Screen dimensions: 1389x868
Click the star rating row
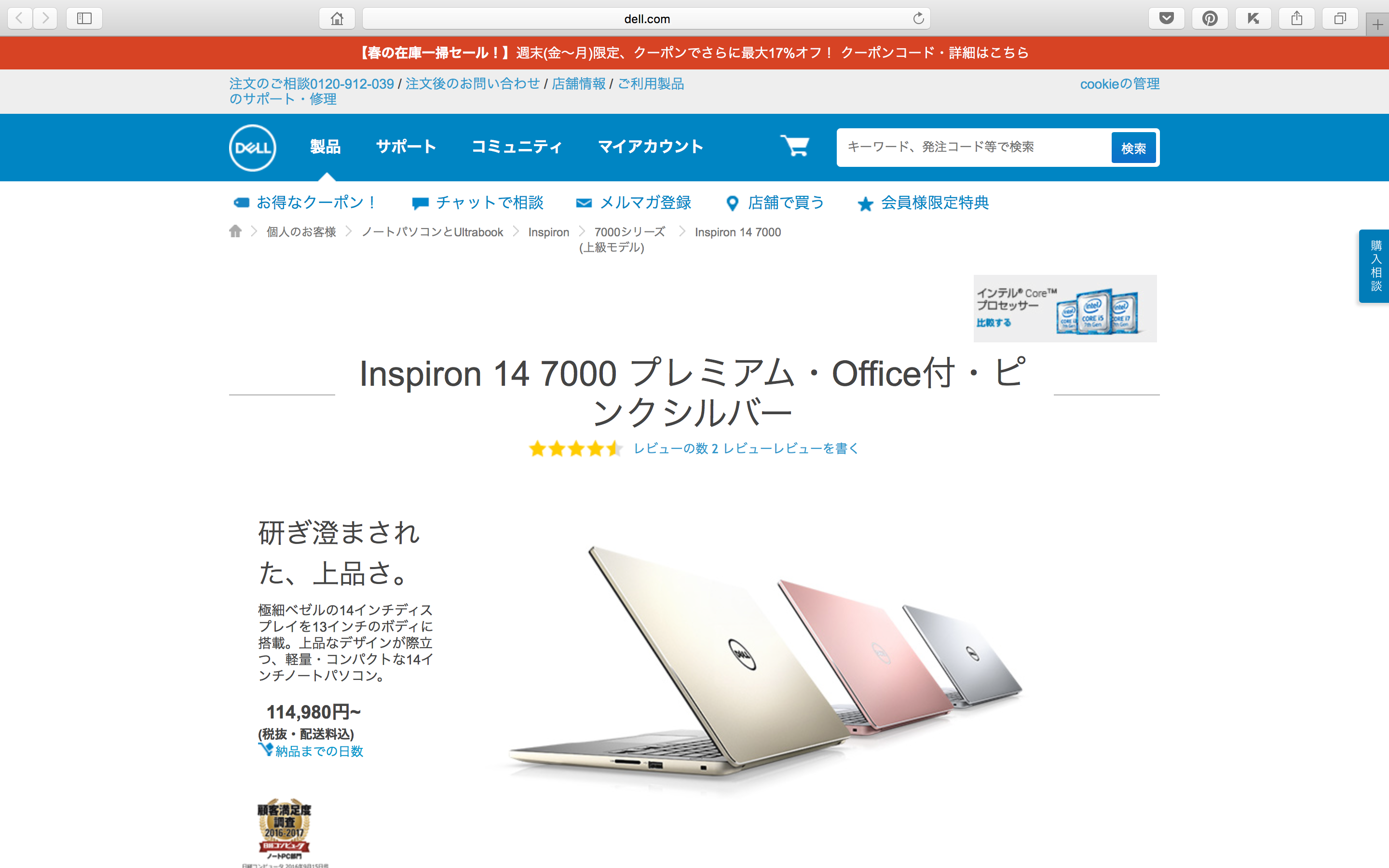[575, 448]
